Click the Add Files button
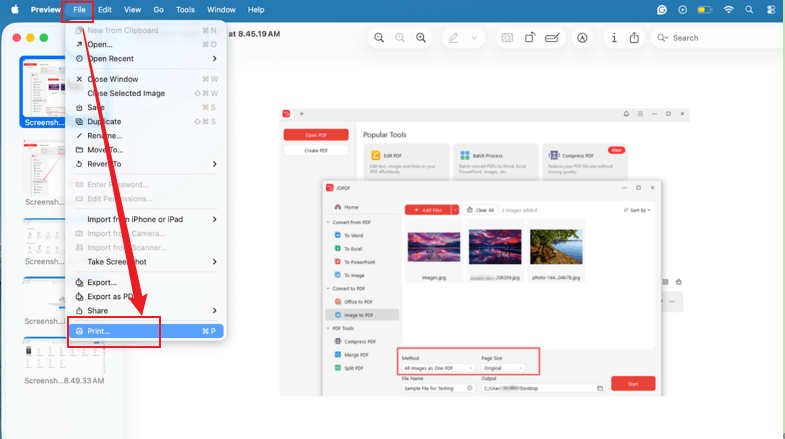The image size is (785, 439). [428, 210]
